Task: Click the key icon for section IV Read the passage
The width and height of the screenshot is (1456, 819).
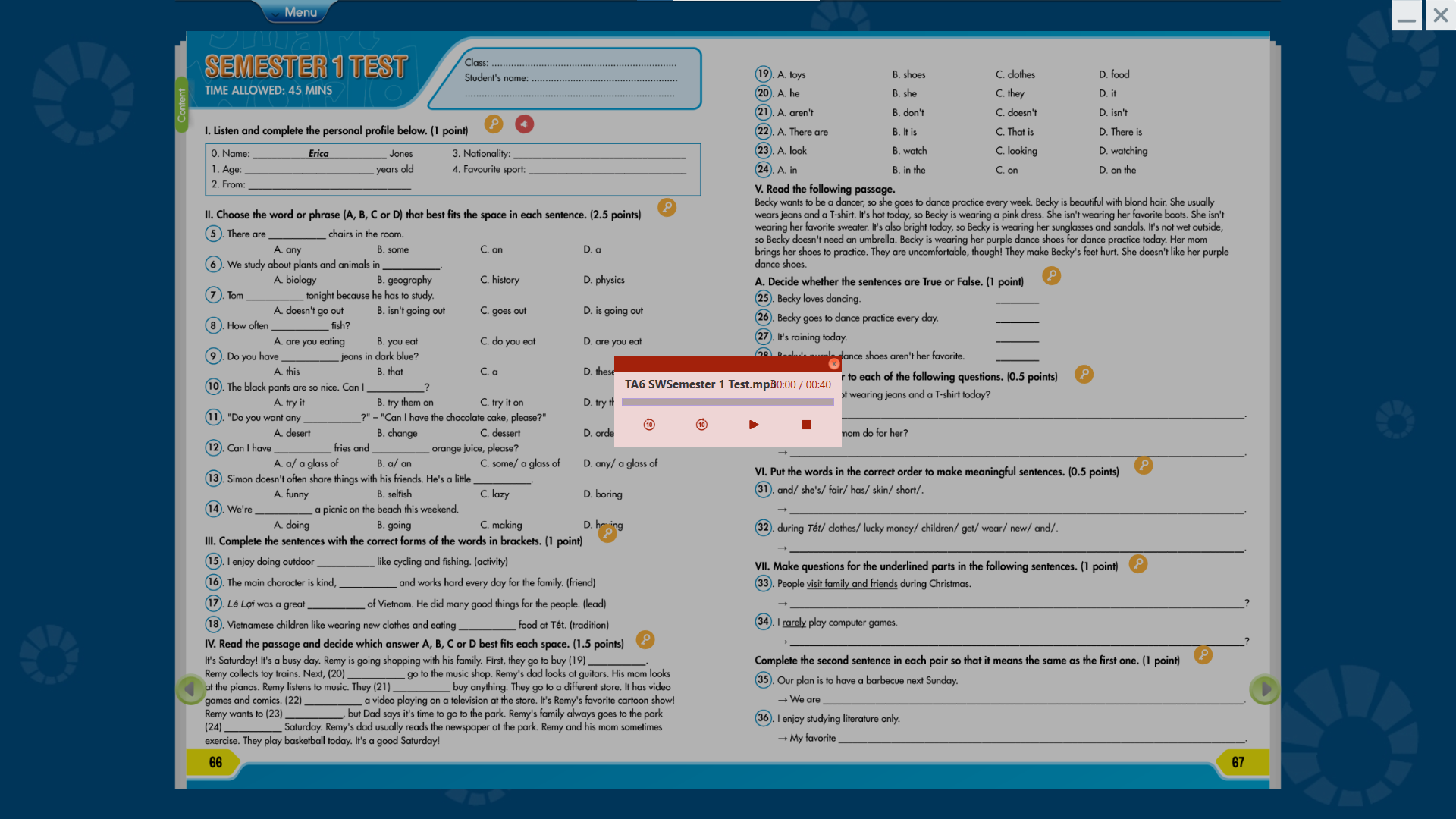Action: coord(645,639)
